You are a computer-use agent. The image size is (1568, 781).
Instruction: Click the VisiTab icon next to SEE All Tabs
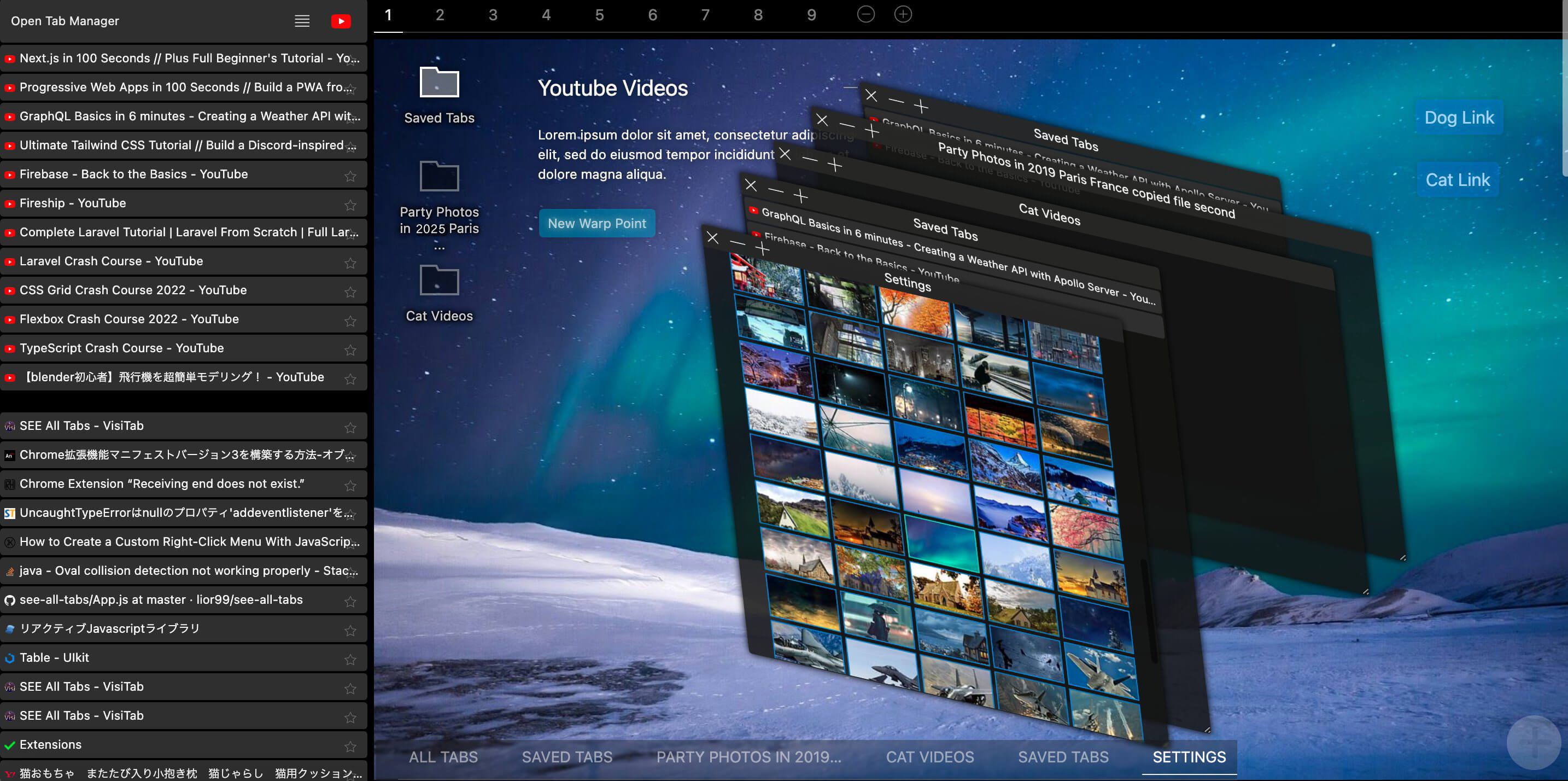click(9, 427)
